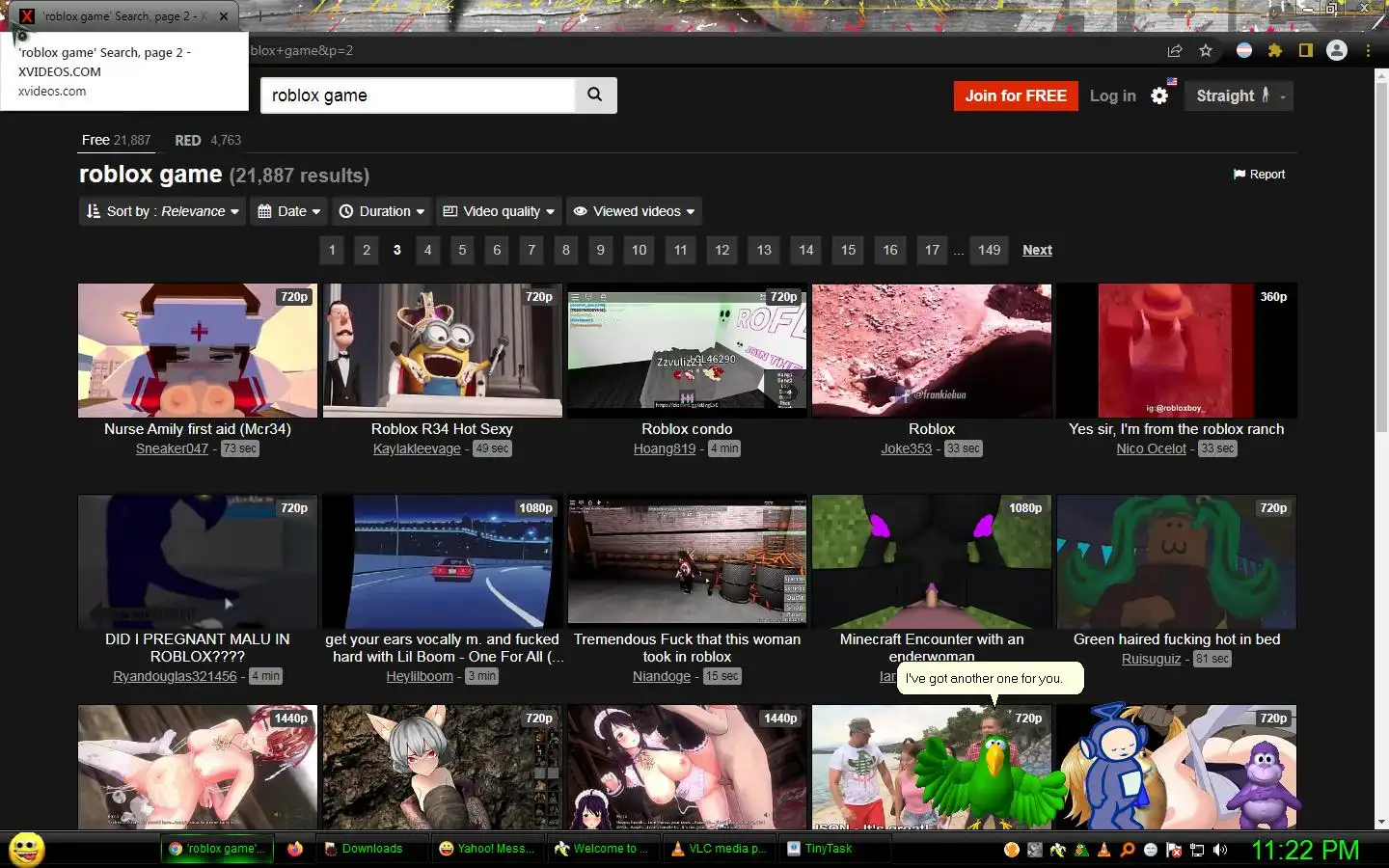Open uploader link Ruisuguiz

click(x=1151, y=659)
